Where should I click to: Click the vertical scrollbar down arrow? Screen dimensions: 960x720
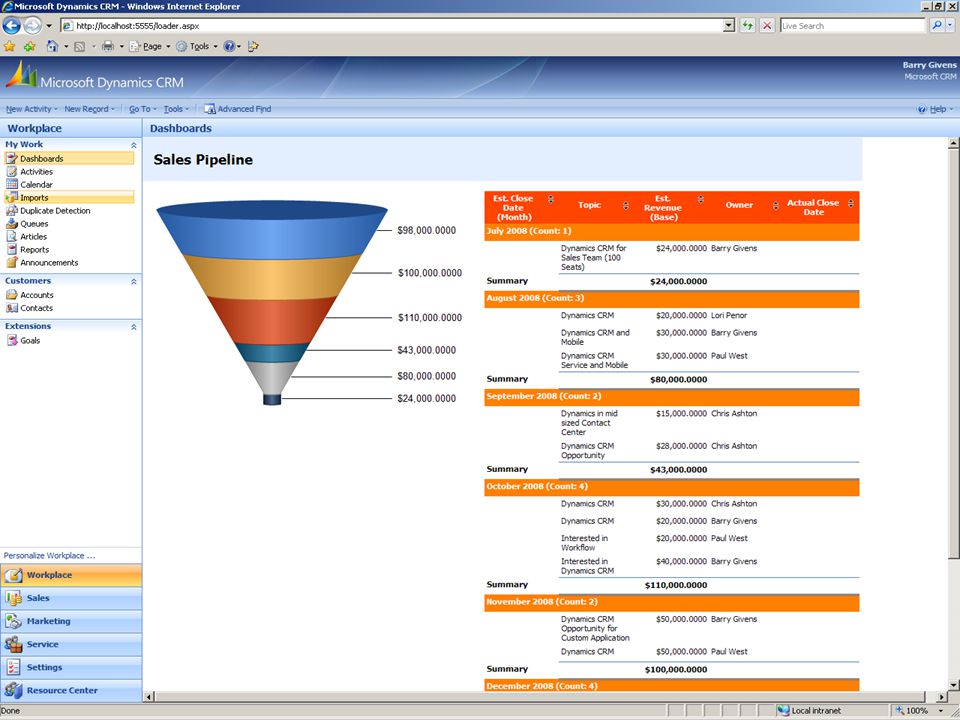pos(953,684)
